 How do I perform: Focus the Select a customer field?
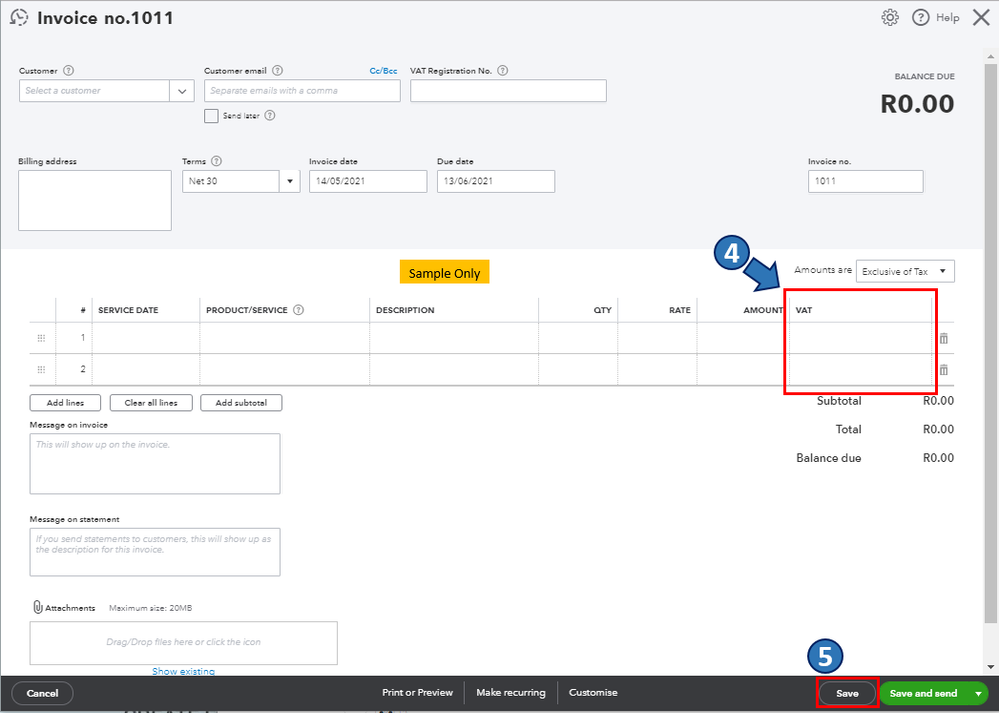coord(94,91)
